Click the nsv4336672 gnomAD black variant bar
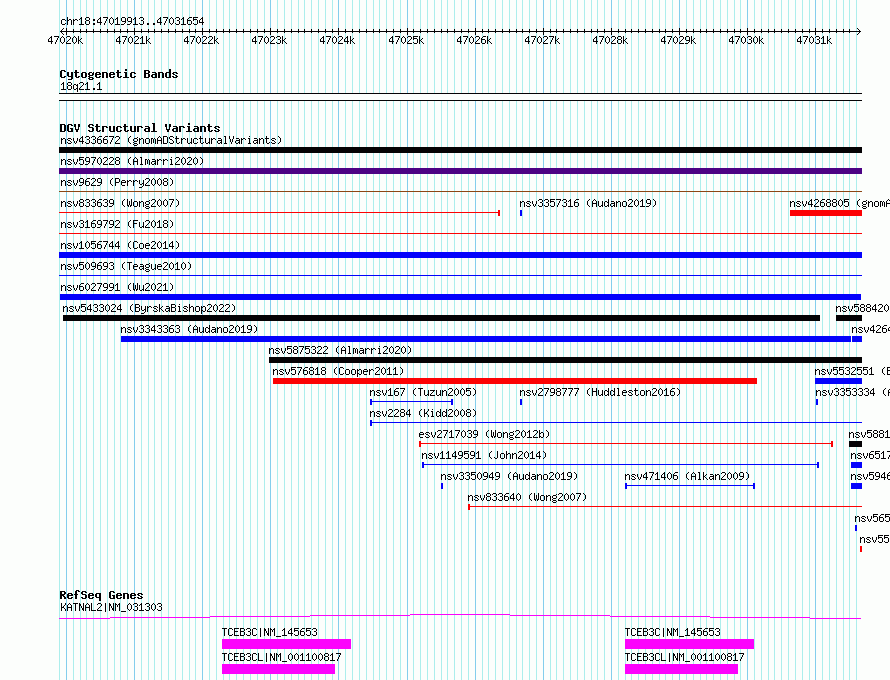The width and height of the screenshot is (890, 680). pos(460,150)
